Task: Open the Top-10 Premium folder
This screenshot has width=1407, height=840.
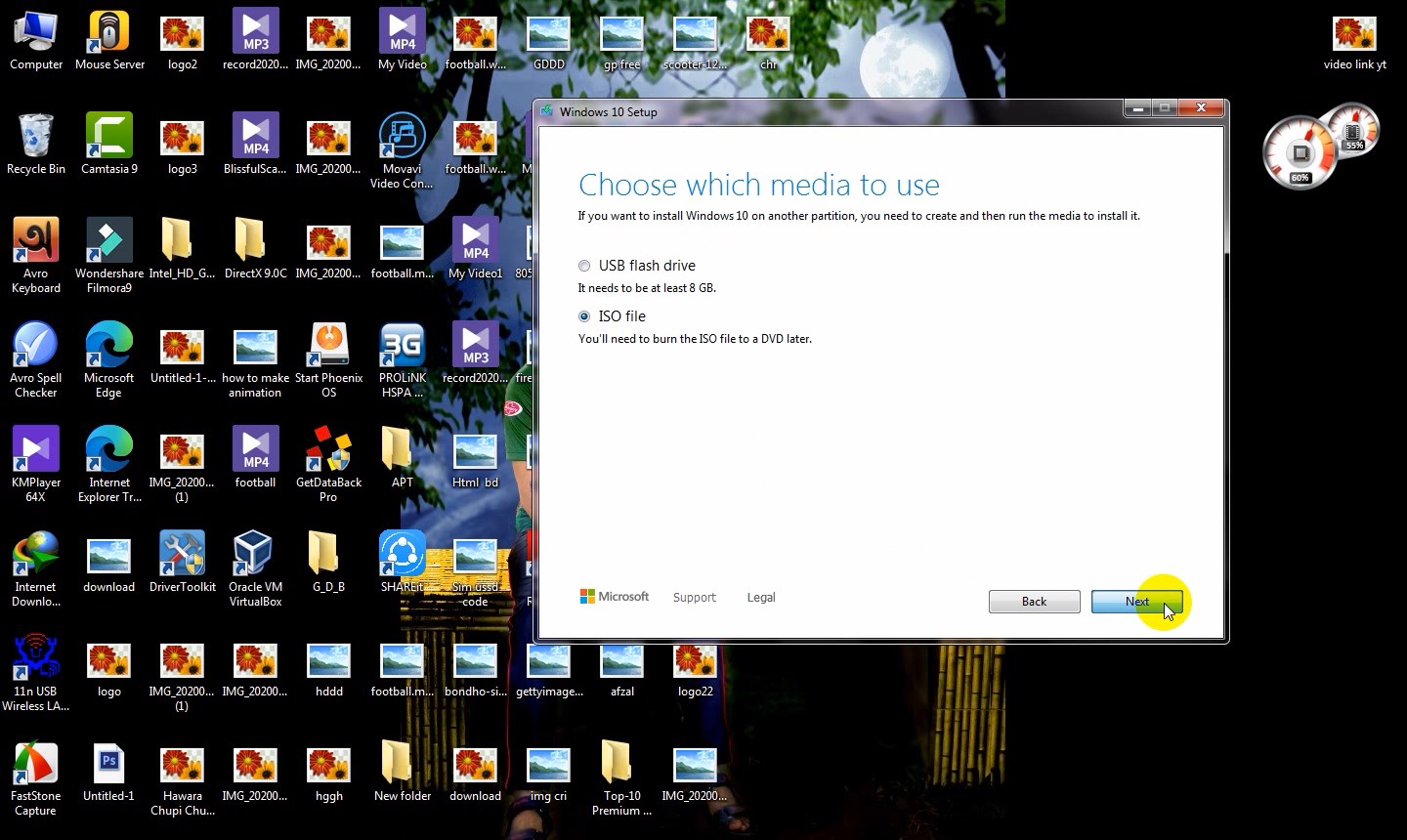Action: pos(621,778)
